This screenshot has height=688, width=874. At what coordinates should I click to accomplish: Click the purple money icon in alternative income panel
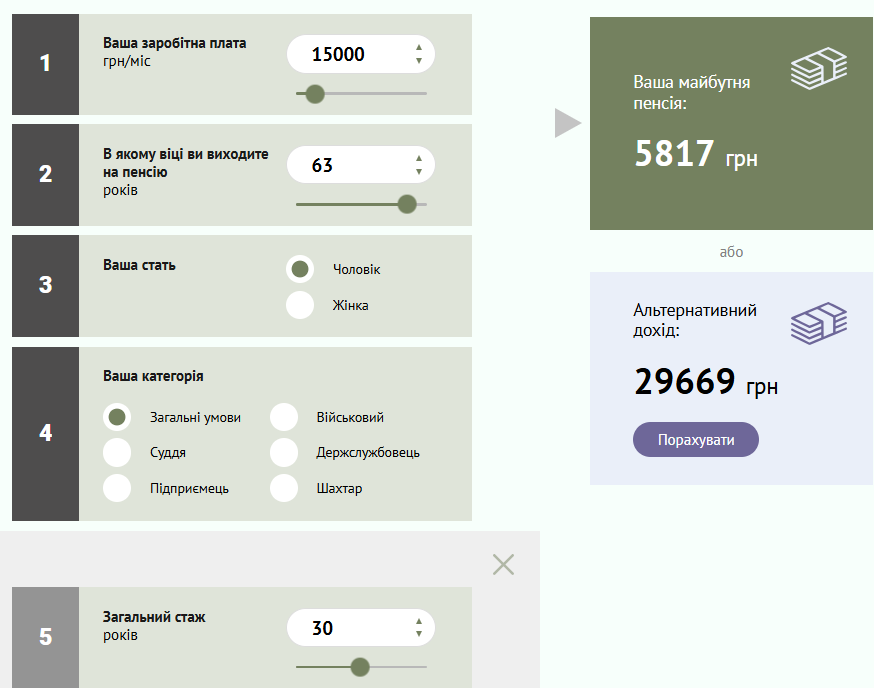(819, 323)
